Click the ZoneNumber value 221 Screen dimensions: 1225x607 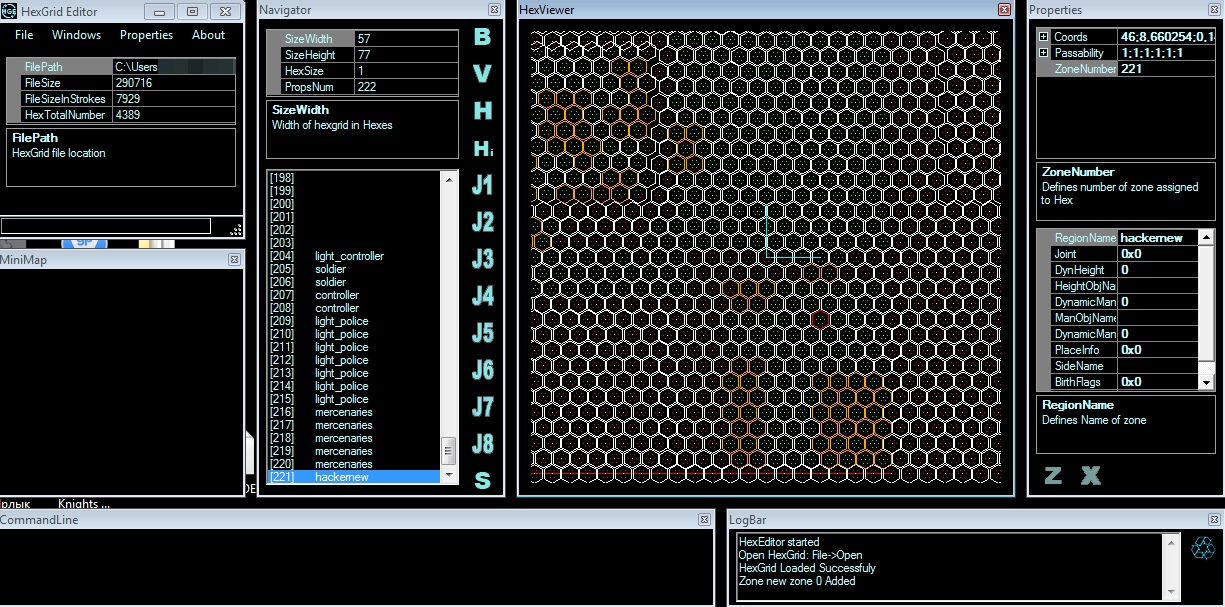click(x=1166, y=69)
